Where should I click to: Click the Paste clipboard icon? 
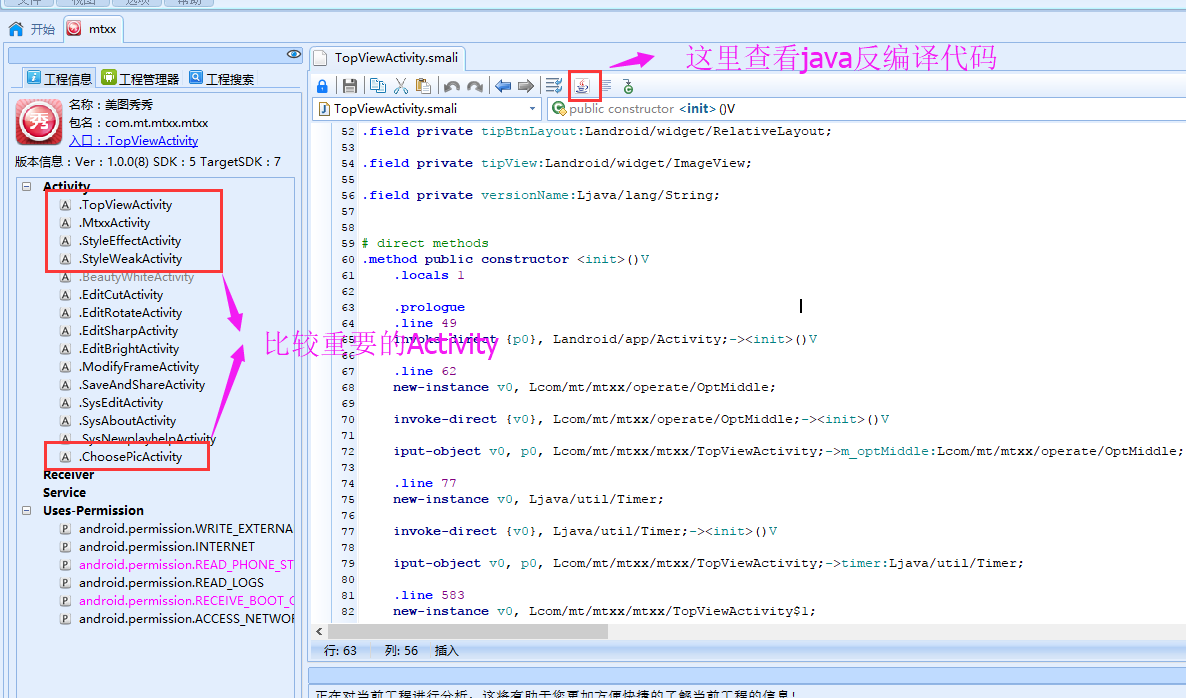(424, 86)
